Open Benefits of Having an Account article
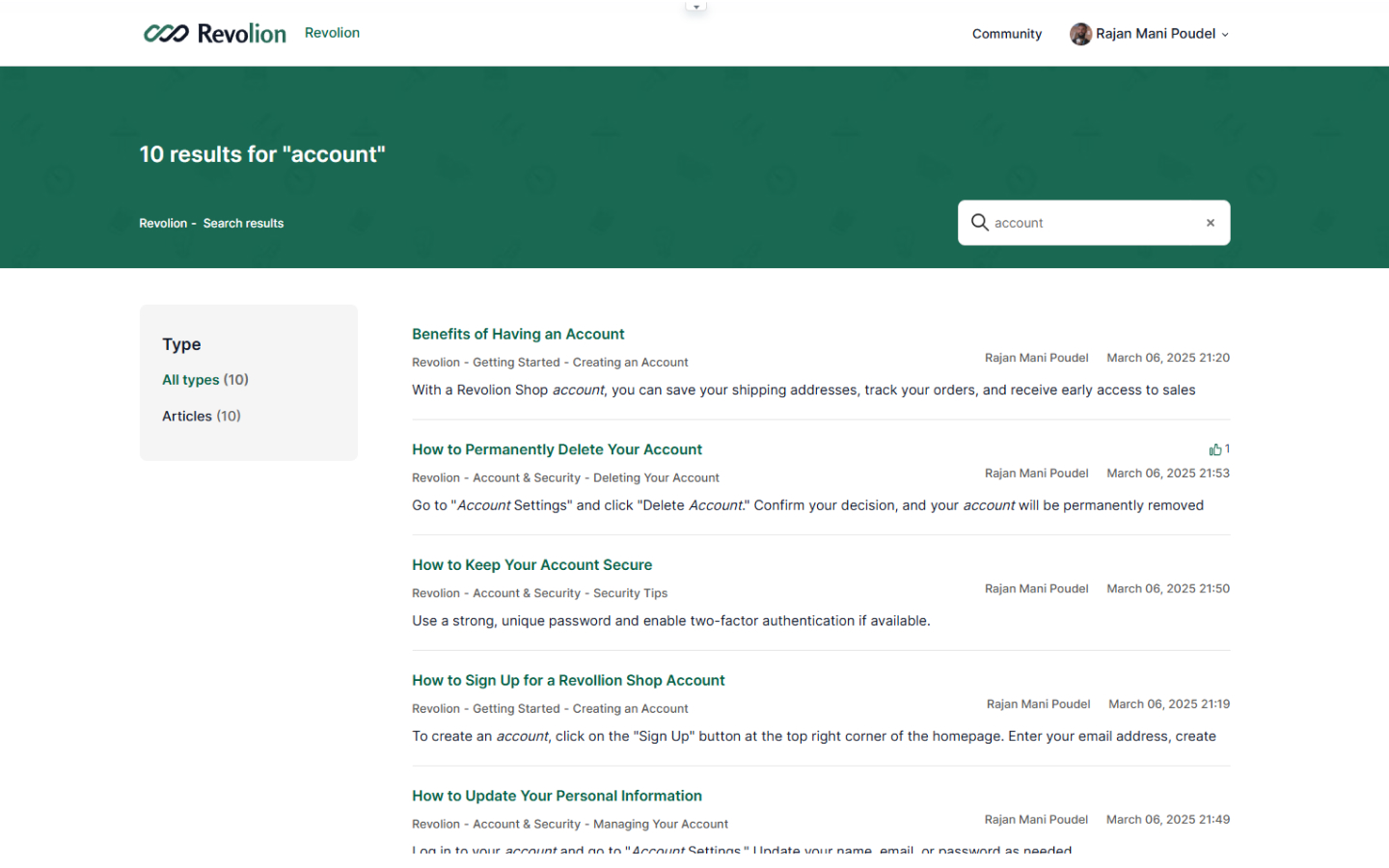 (x=518, y=335)
